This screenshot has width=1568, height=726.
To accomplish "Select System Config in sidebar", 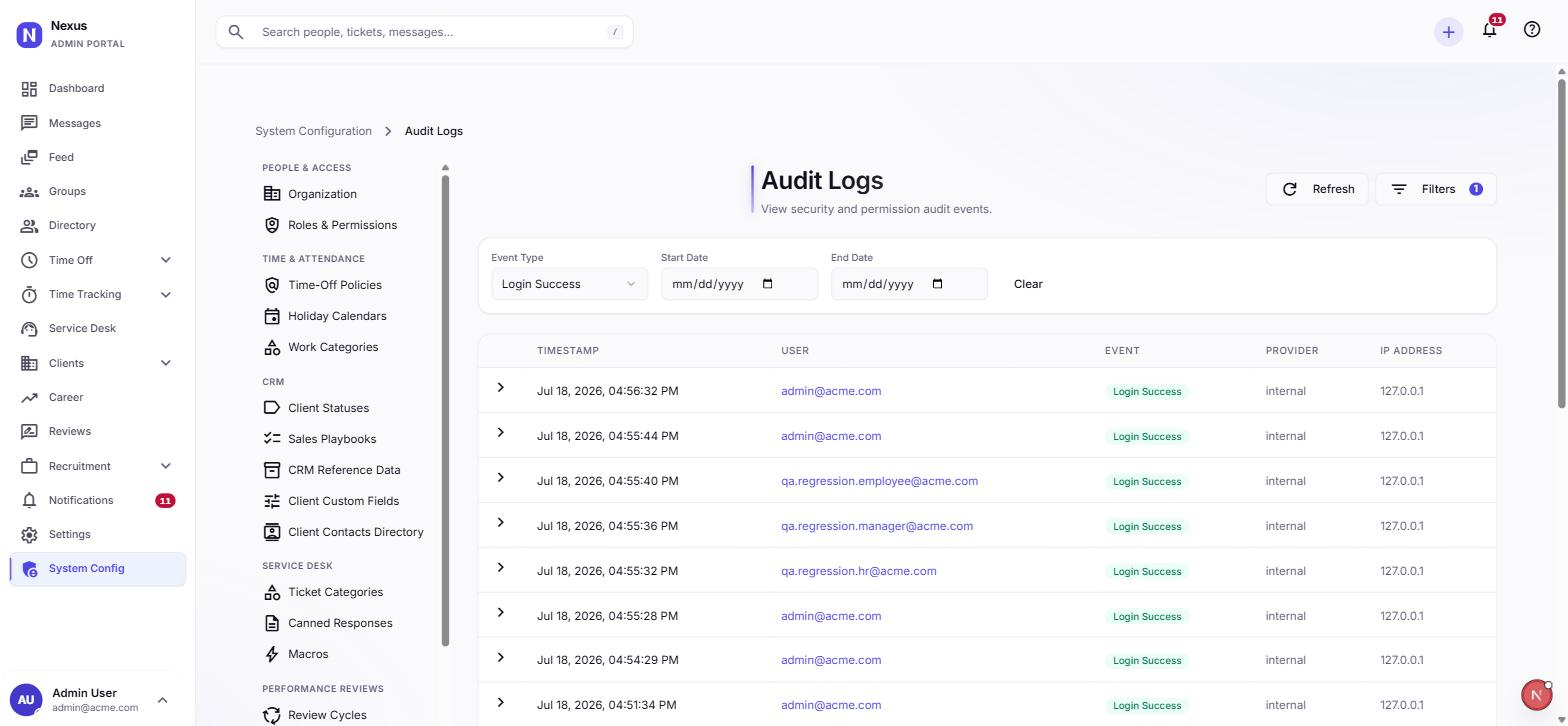I will pyautogui.click(x=97, y=569).
